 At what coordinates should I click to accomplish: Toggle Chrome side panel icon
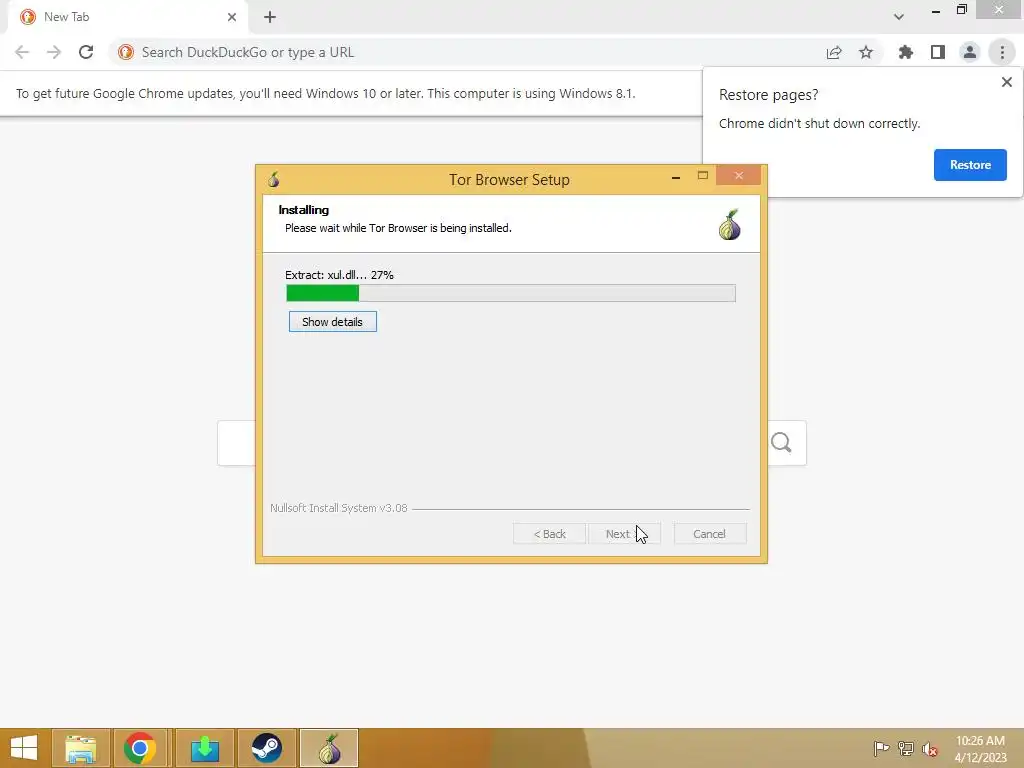coord(938,52)
